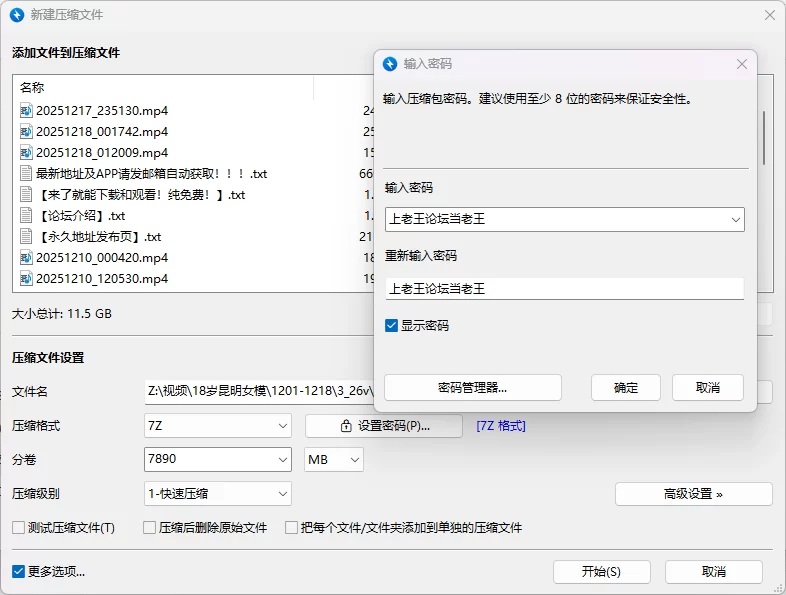Tick 压缩后删除原始文件 checkbox
Viewport: 786px width, 595px height.
[x=150, y=528]
